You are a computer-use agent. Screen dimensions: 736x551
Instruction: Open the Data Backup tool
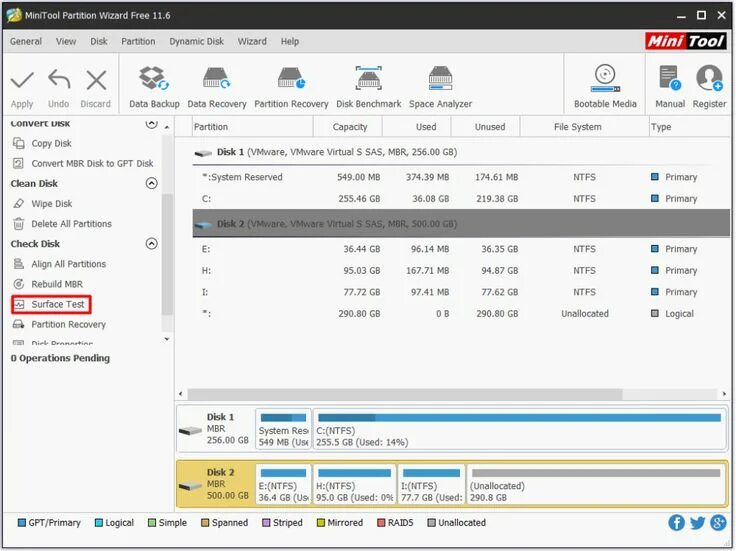coord(154,87)
